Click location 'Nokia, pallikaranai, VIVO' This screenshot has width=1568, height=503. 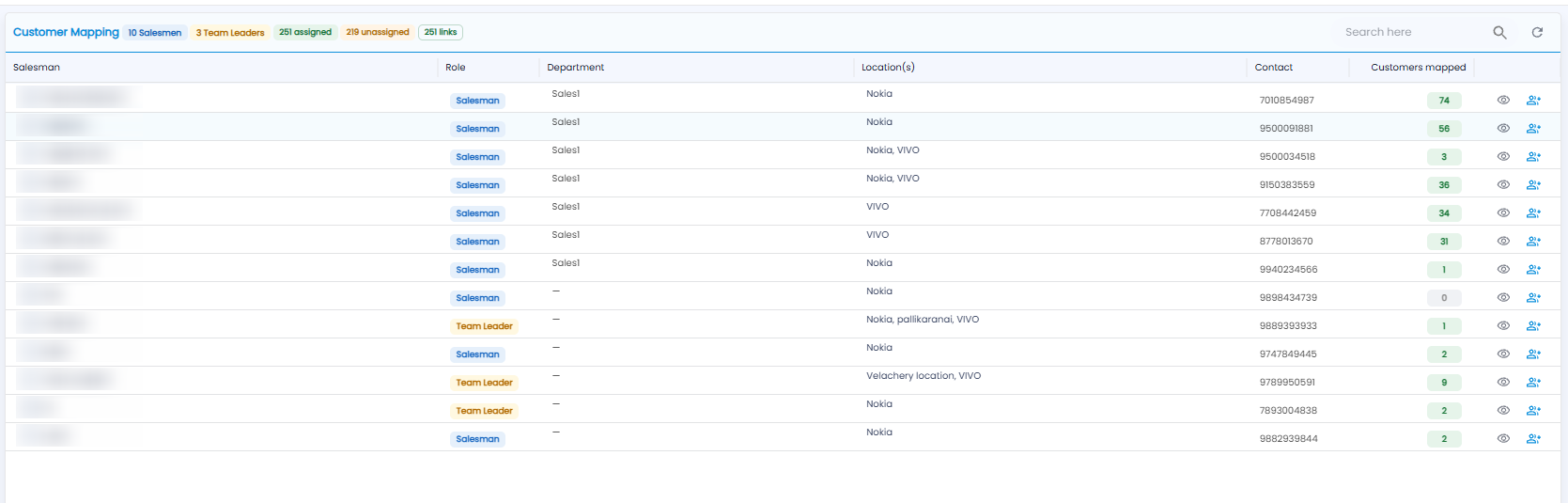click(x=923, y=320)
